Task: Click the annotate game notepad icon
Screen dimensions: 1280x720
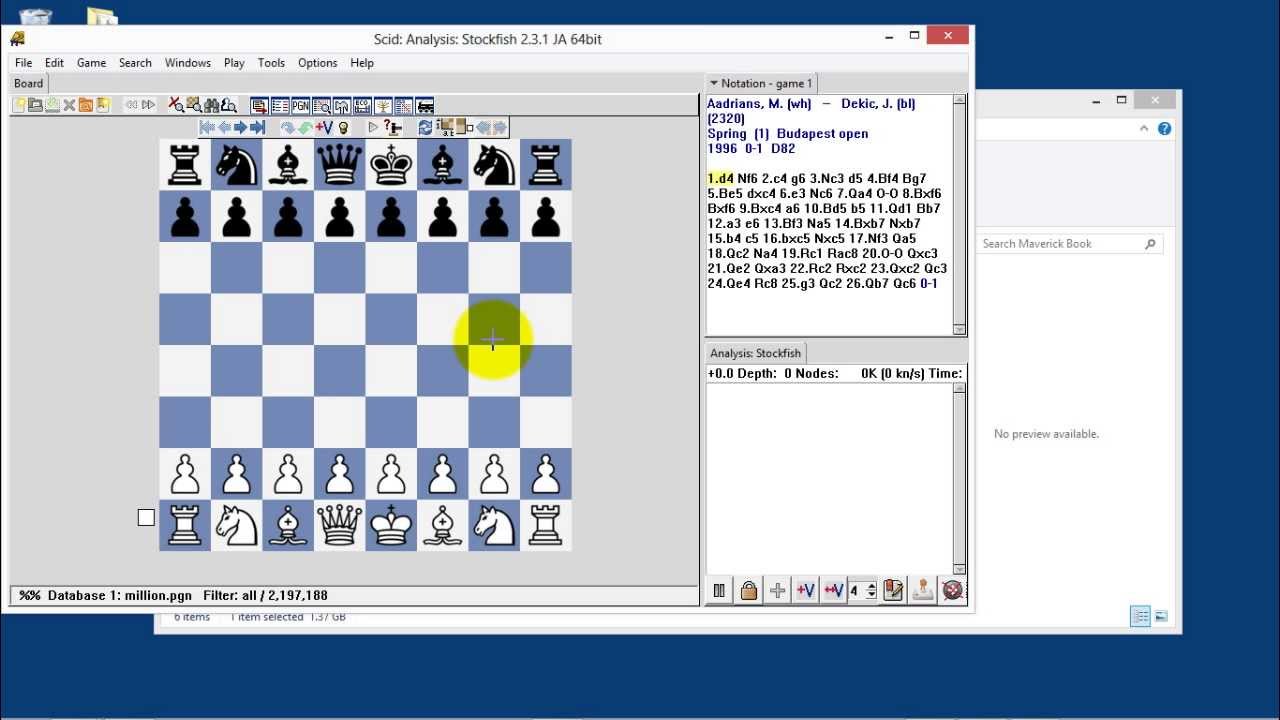Action: click(893, 591)
